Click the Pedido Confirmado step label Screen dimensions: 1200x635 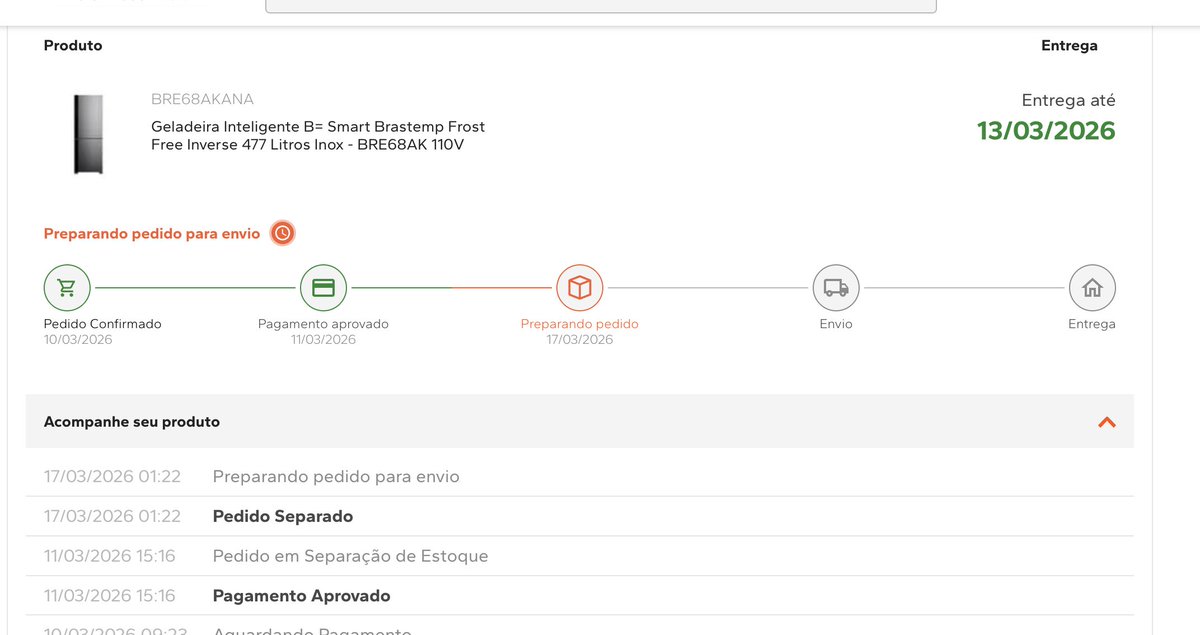tap(102, 324)
